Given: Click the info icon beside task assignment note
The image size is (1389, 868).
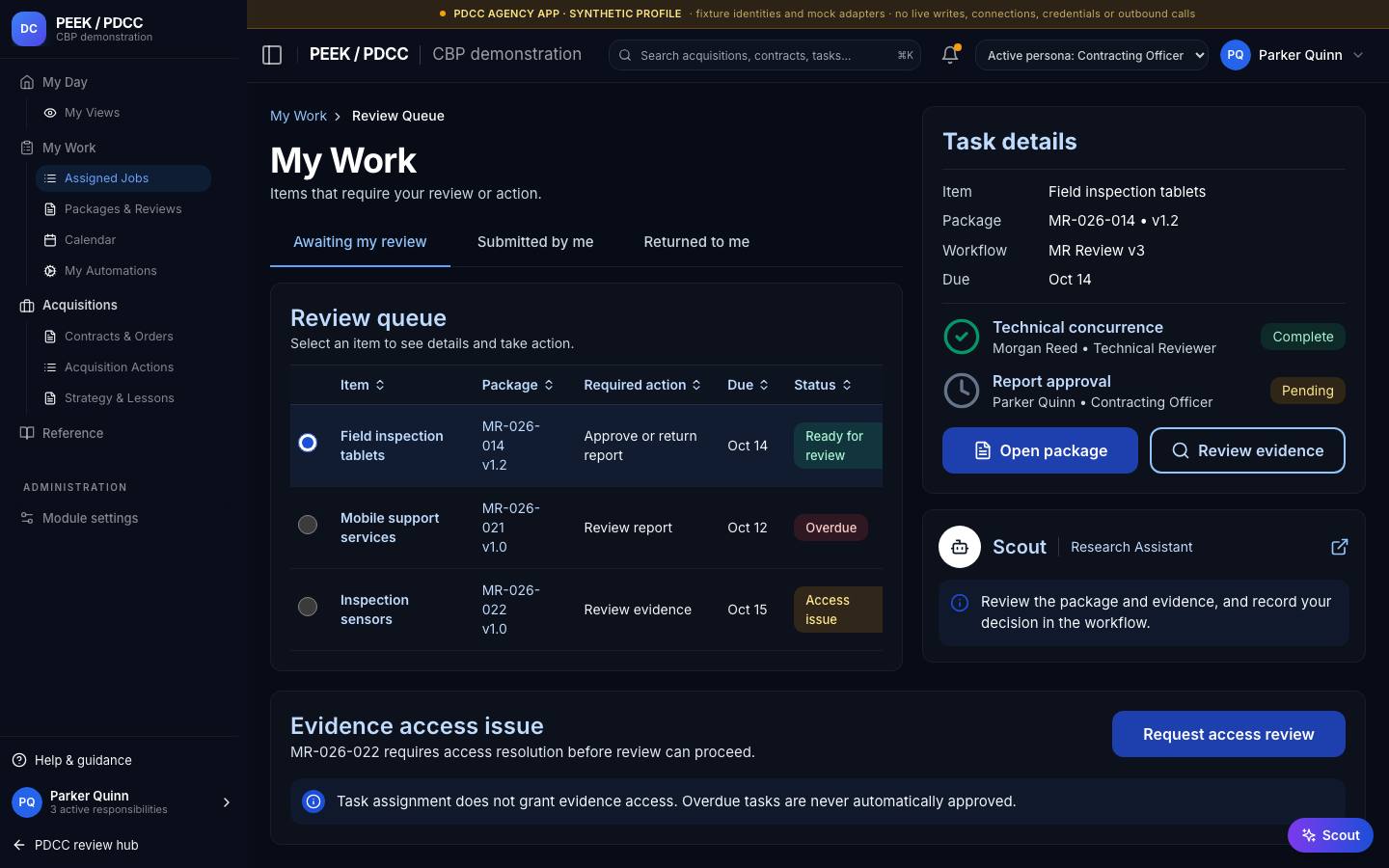Looking at the screenshot, I should (313, 801).
